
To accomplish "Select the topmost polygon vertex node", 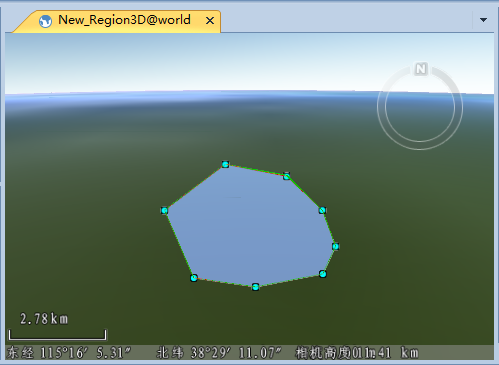I will (225, 164).
